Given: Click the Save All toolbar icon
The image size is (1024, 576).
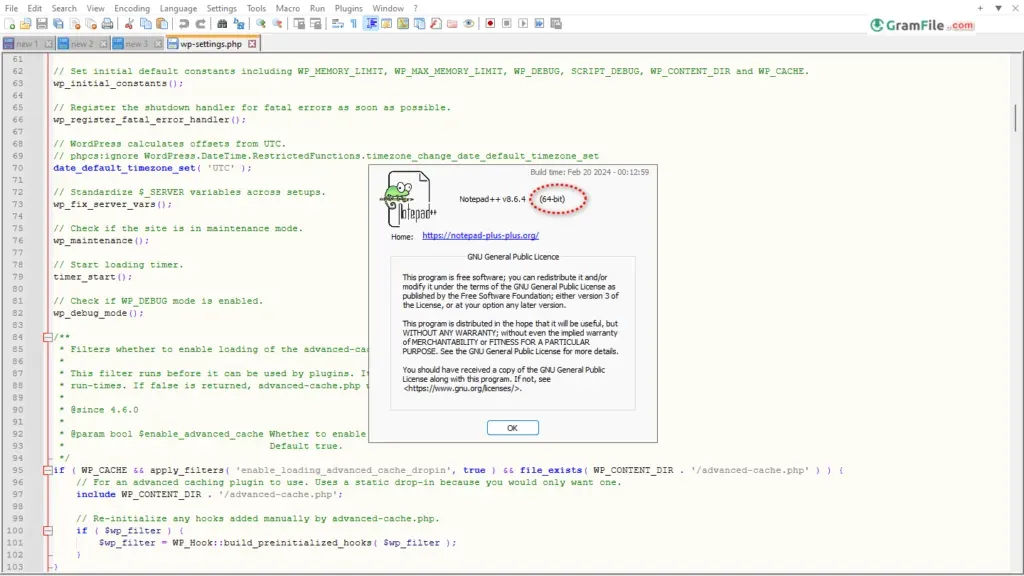Looking at the screenshot, I should pyautogui.click(x=58, y=24).
